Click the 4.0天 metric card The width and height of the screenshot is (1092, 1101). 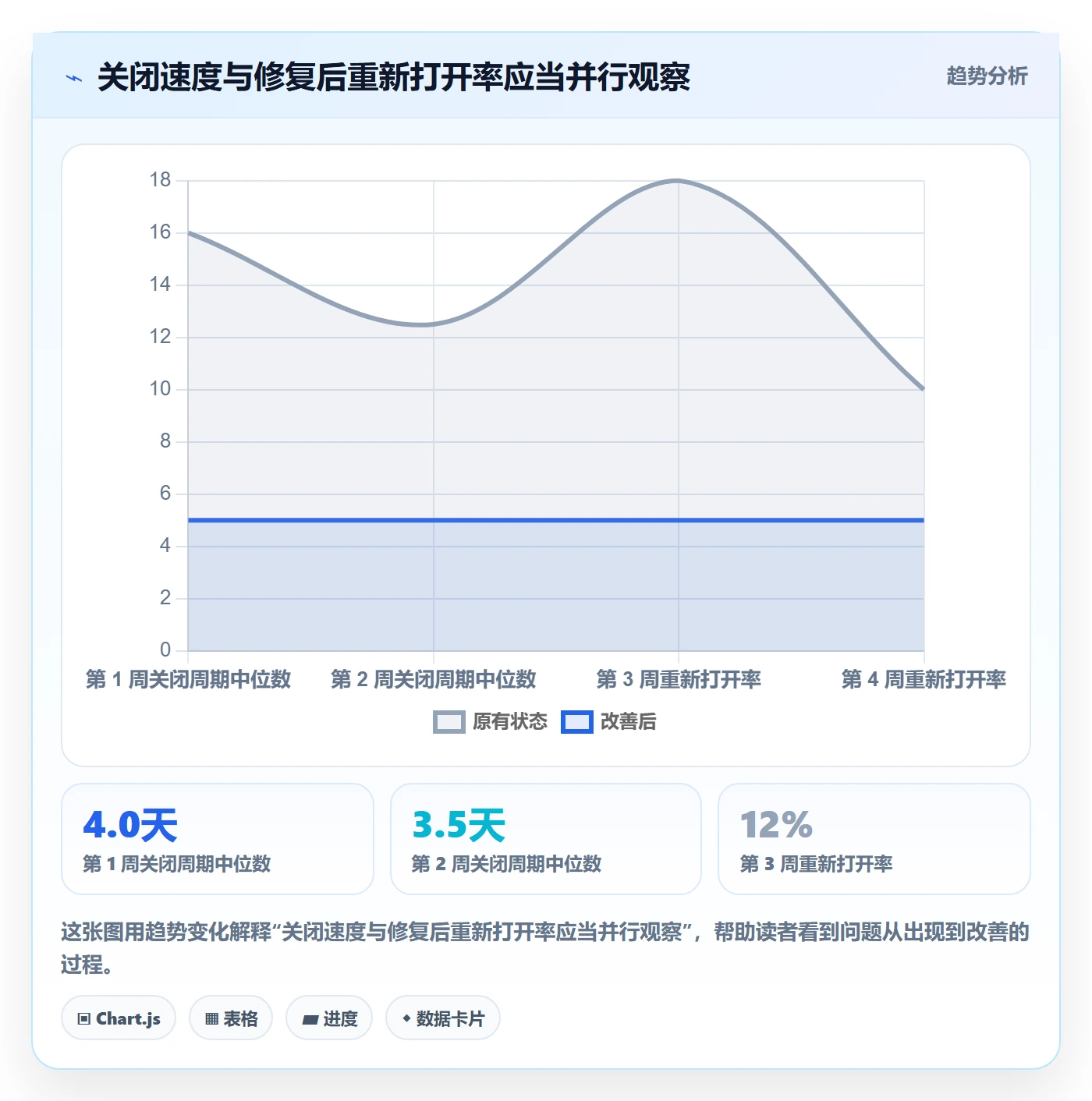click(x=218, y=839)
